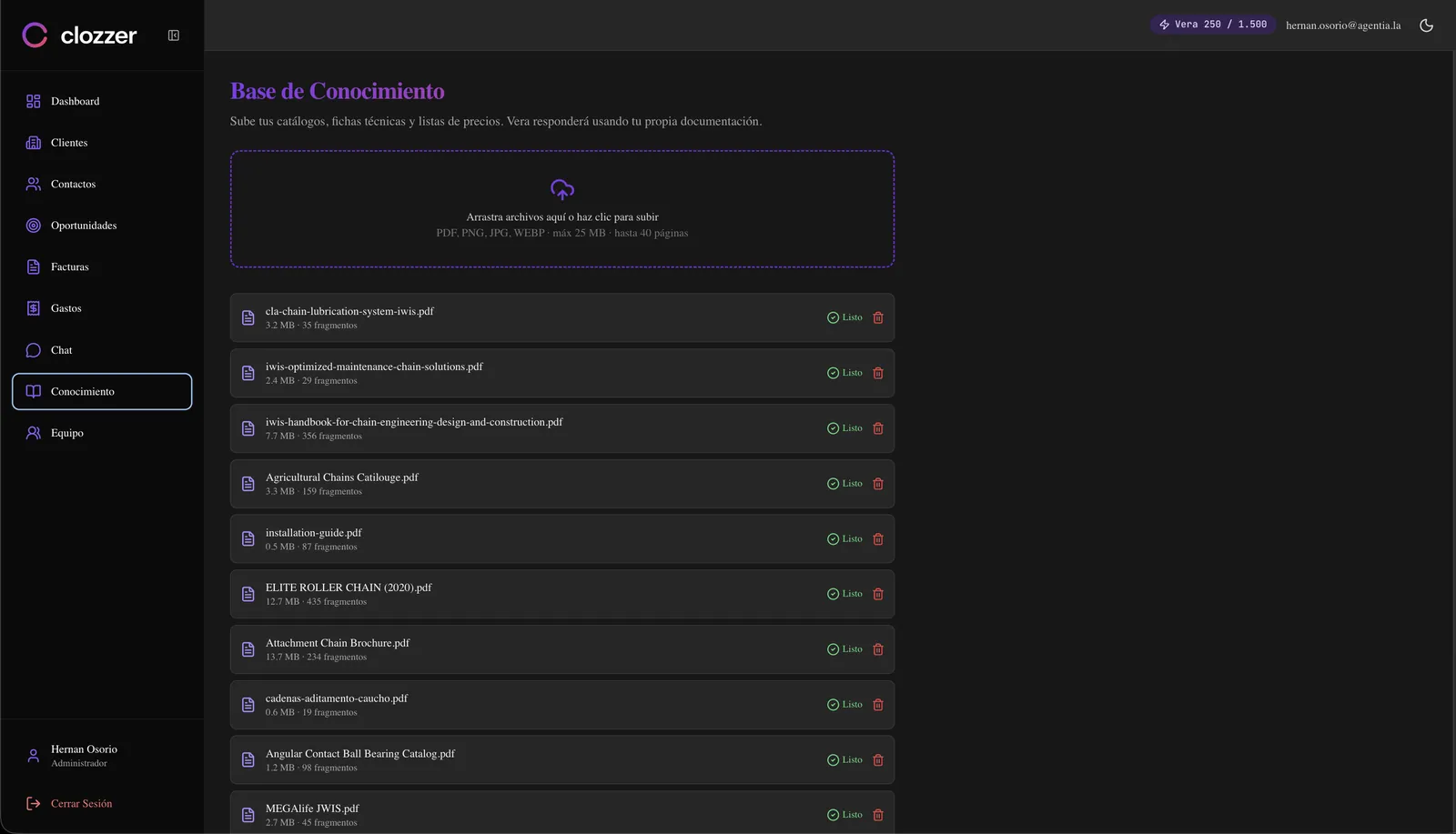Click Vera 250 / 1.500 credits badge
1456x834 pixels.
click(1213, 25)
